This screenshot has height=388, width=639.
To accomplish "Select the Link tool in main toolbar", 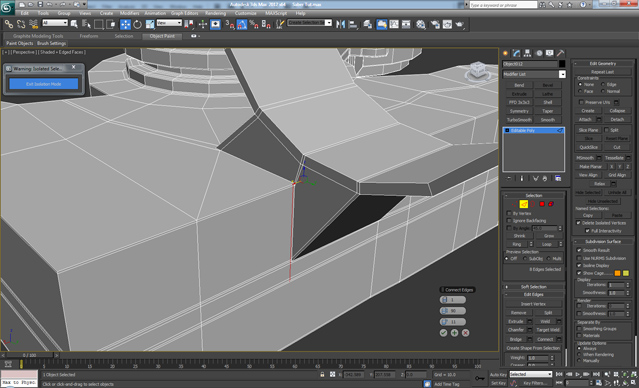I will pos(9,24).
